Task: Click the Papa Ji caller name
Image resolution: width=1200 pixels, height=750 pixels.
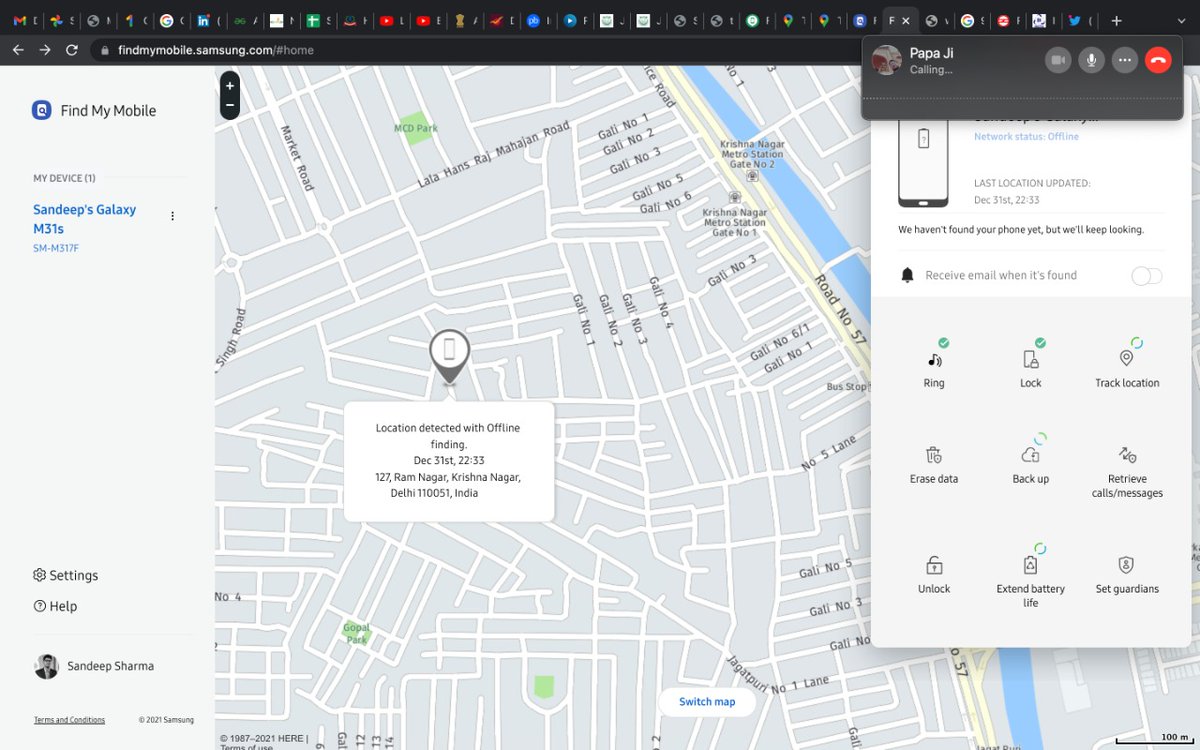Action: (x=931, y=53)
